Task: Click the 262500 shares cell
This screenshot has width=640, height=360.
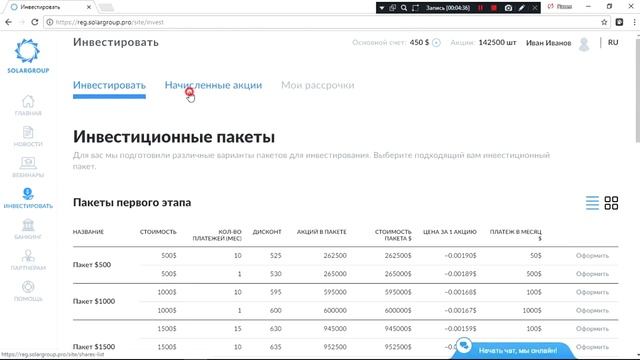Action: 335,256
